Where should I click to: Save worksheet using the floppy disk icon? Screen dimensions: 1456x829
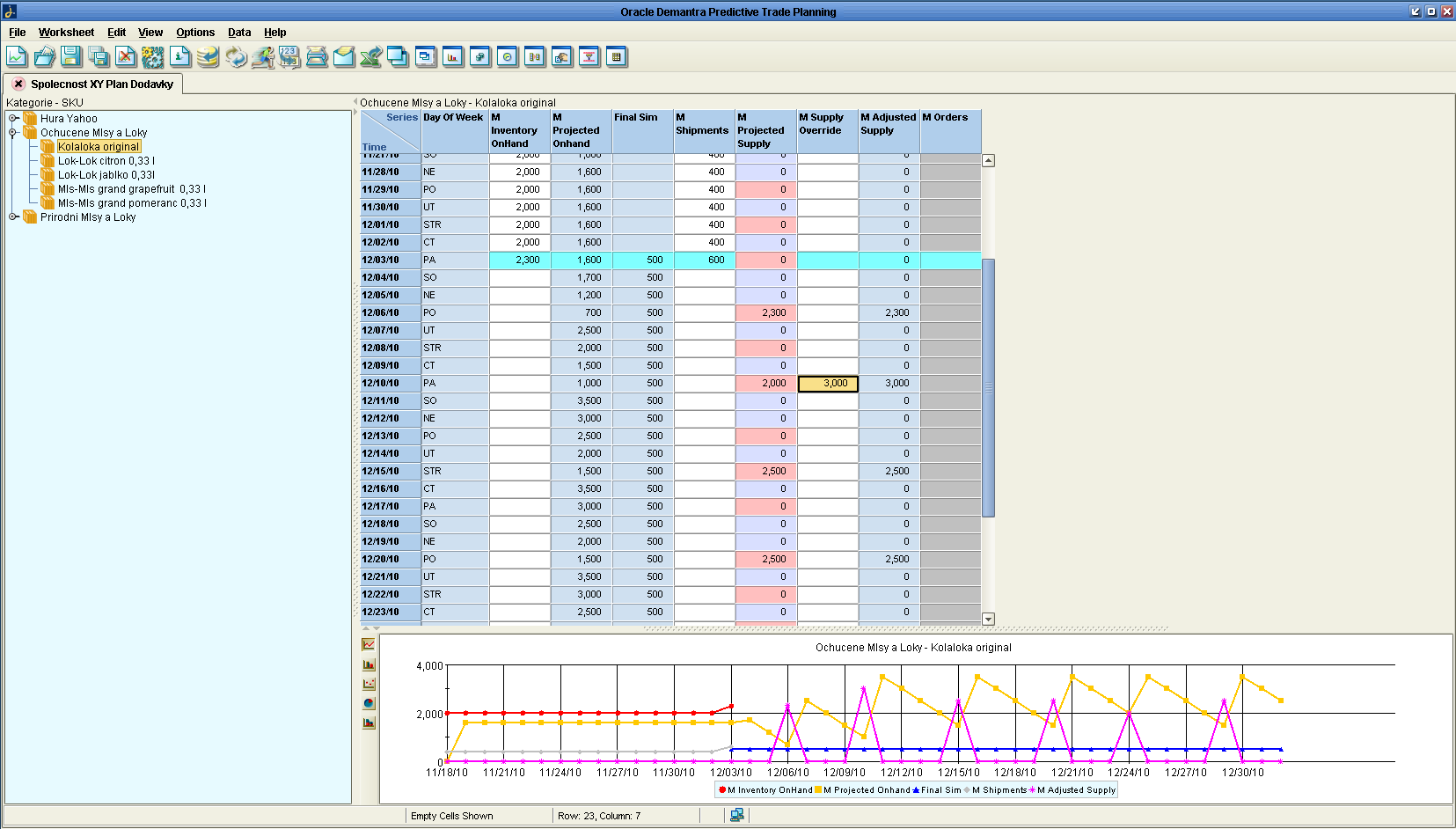pos(71,57)
